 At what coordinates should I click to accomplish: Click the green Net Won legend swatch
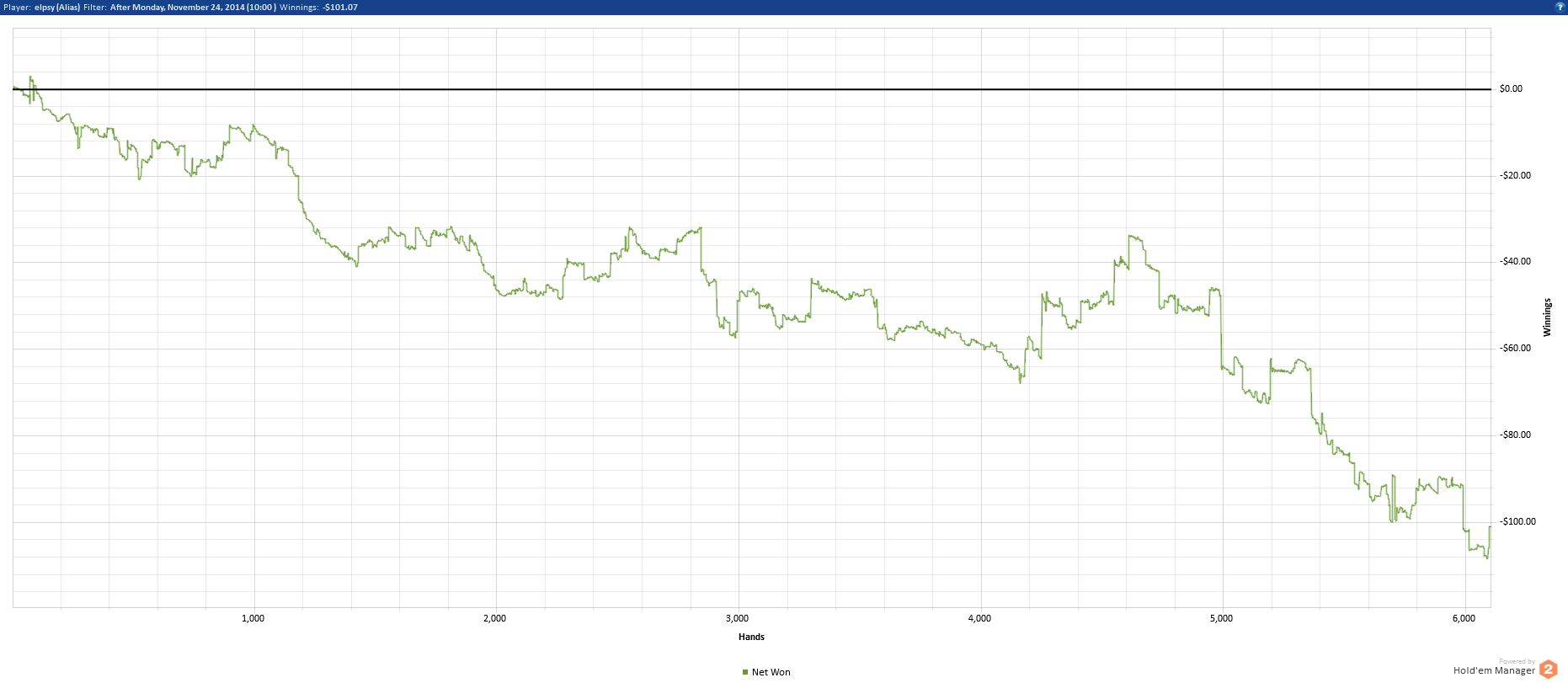[745, 672]
